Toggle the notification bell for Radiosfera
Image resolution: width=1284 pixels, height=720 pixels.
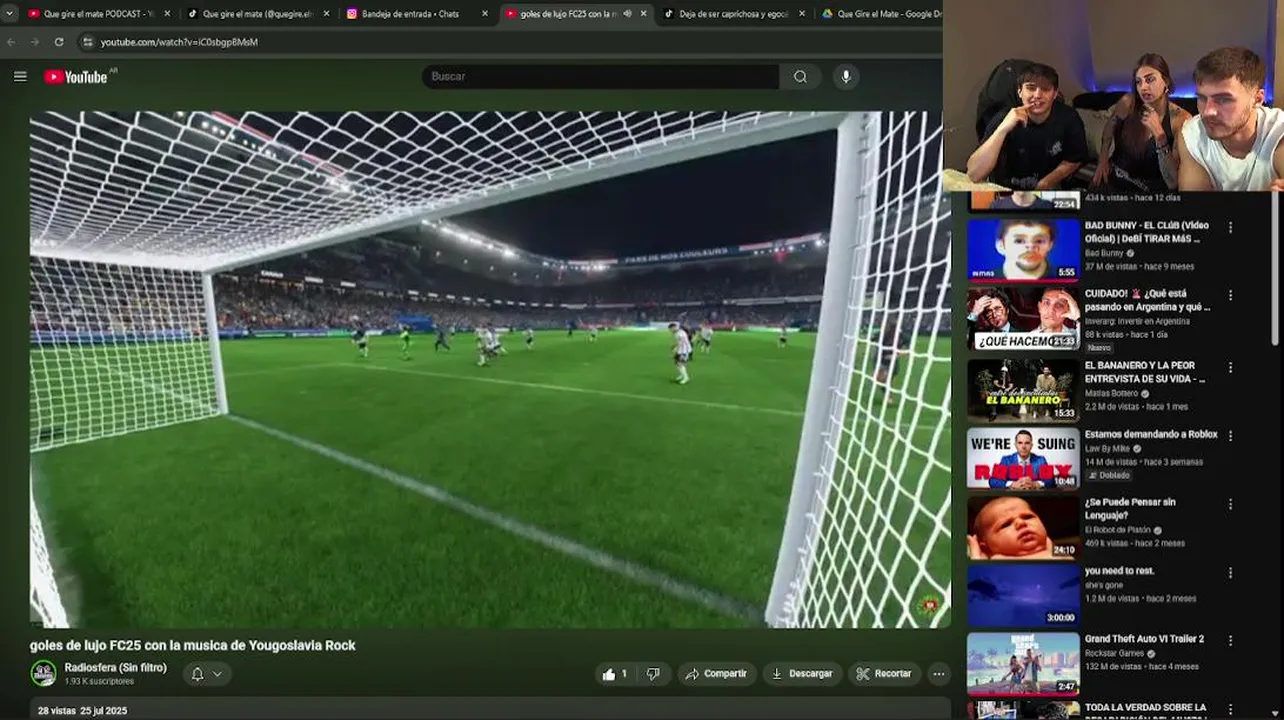pyautogui.click(x=197, y=674)
